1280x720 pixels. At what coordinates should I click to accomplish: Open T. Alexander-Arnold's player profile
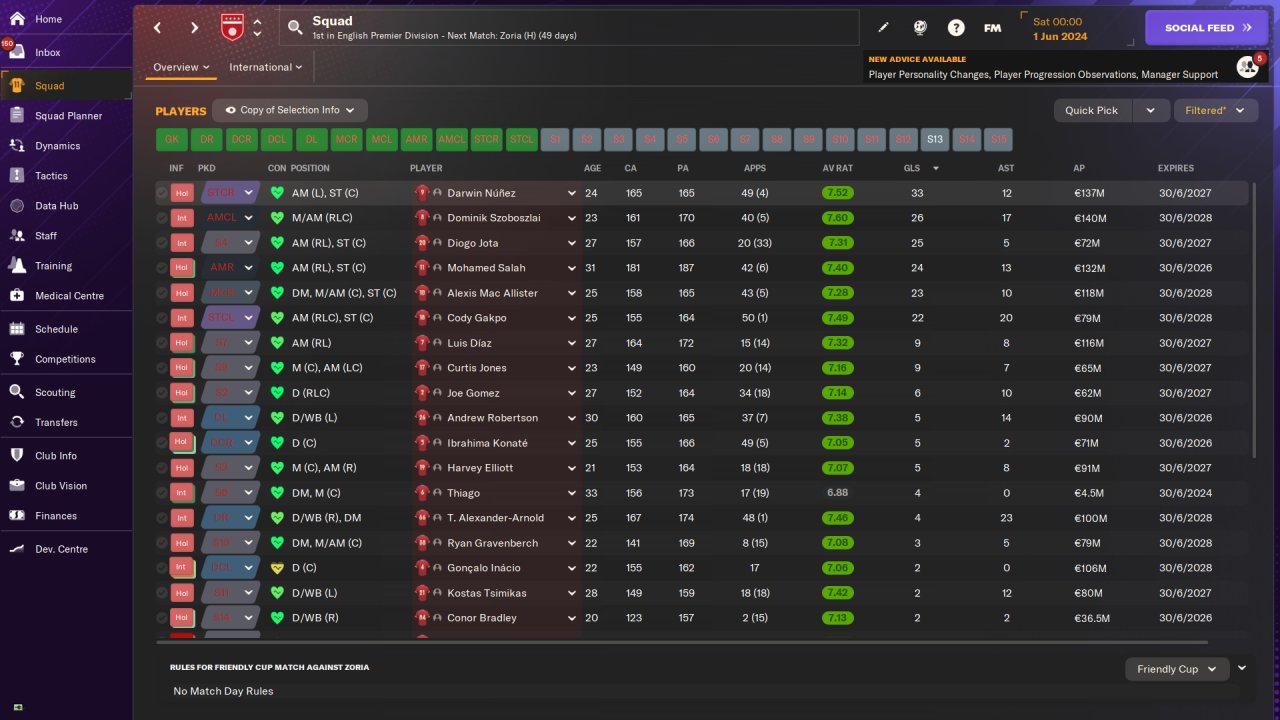click(x=495, y=518)
